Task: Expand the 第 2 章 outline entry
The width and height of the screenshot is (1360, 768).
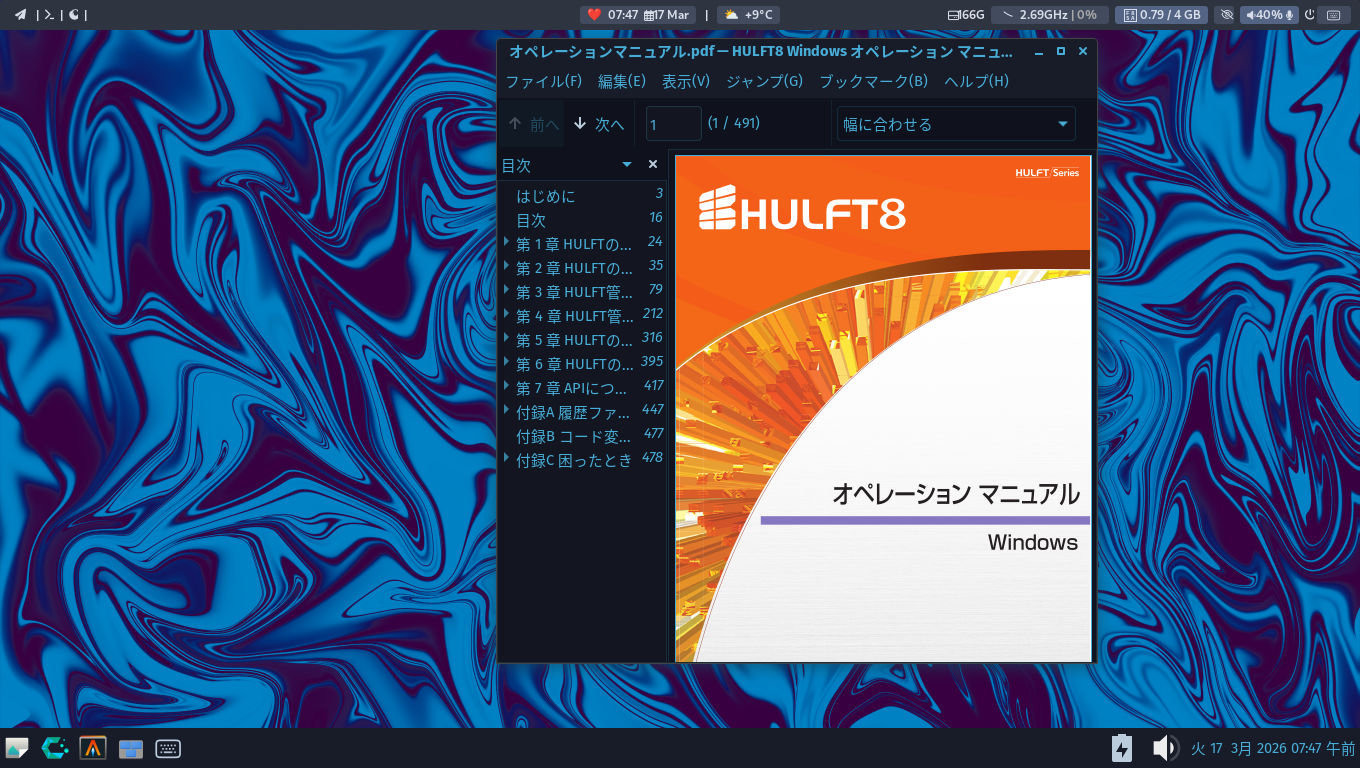Action: [507, 267]
